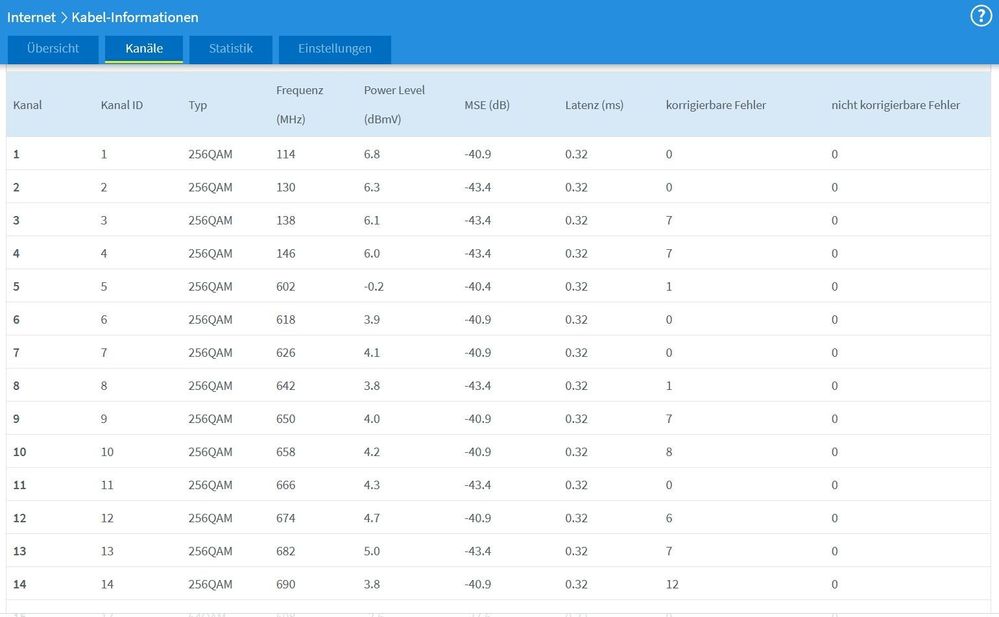The image size is (999, 617).
Task: Switch to the Übersicht tab
Action: pos(53,49)
